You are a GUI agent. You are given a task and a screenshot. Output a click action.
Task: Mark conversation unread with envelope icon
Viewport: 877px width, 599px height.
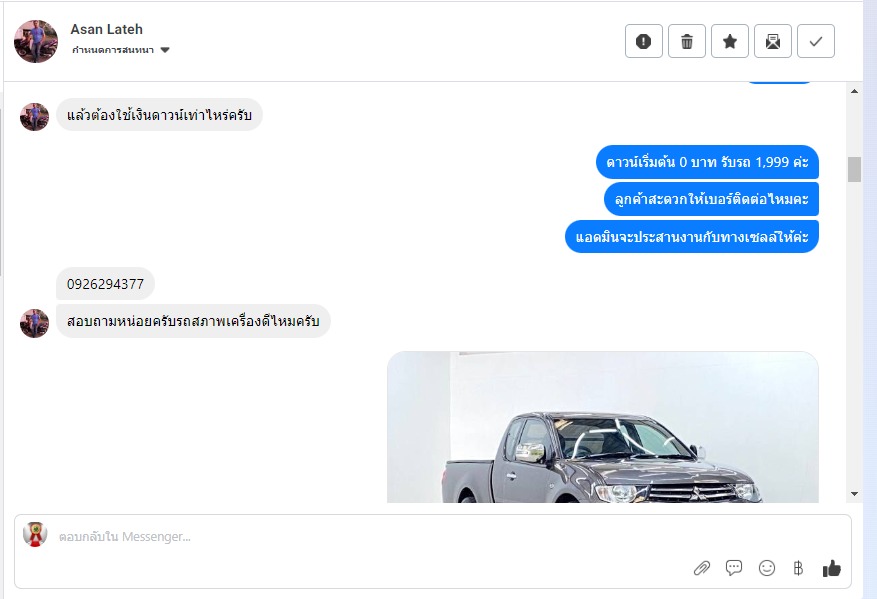[x=773, y=41]
